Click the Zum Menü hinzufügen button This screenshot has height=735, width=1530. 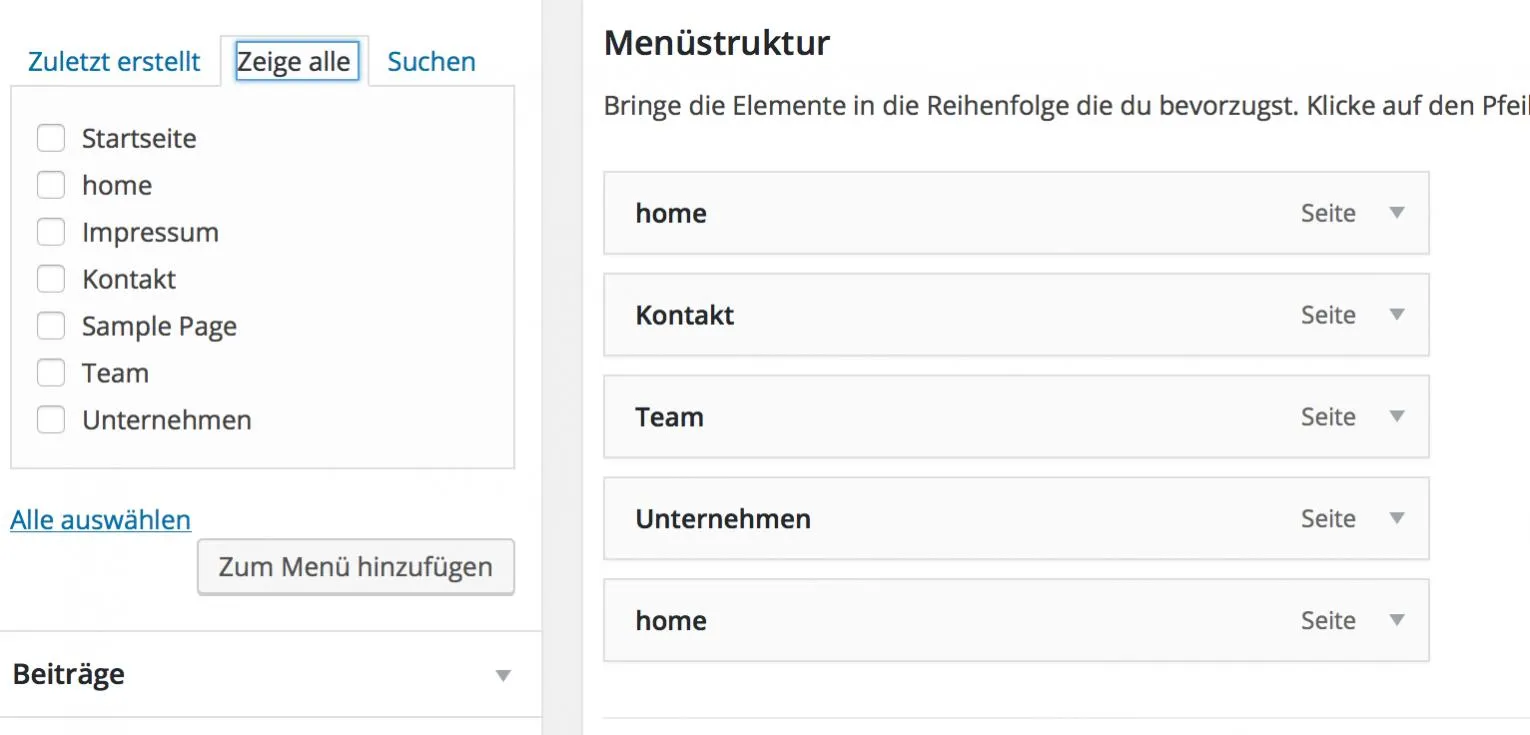(x=356, y=567)
